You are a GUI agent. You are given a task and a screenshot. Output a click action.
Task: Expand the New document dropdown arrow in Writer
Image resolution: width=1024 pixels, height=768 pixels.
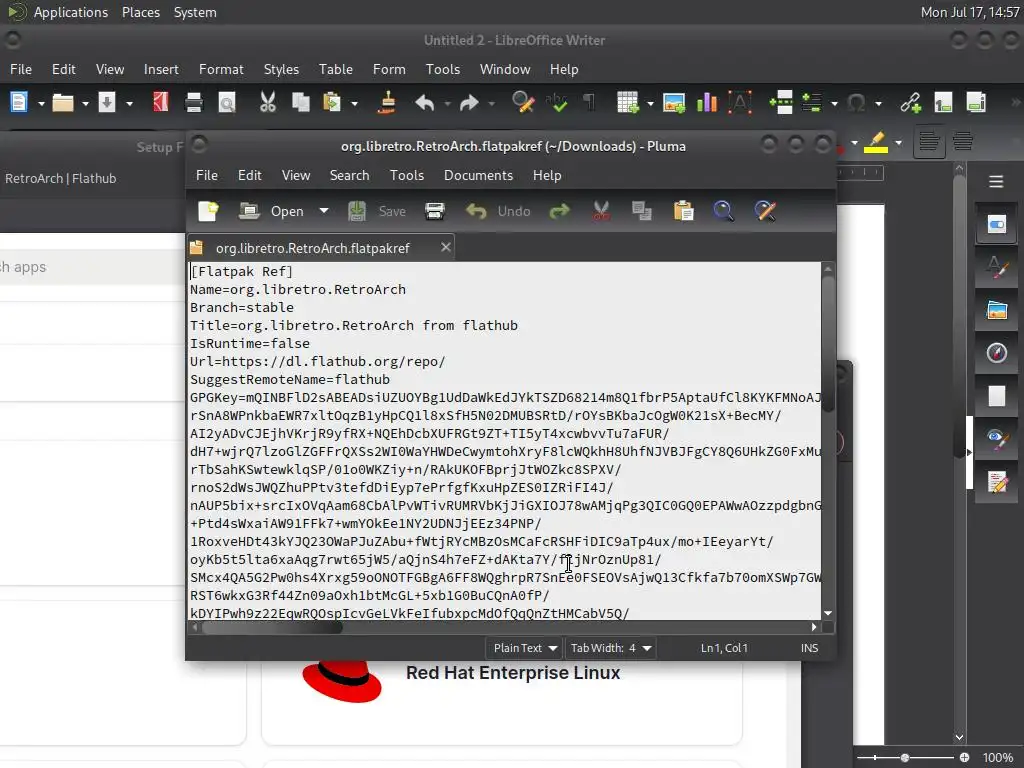tap(40, 103)
